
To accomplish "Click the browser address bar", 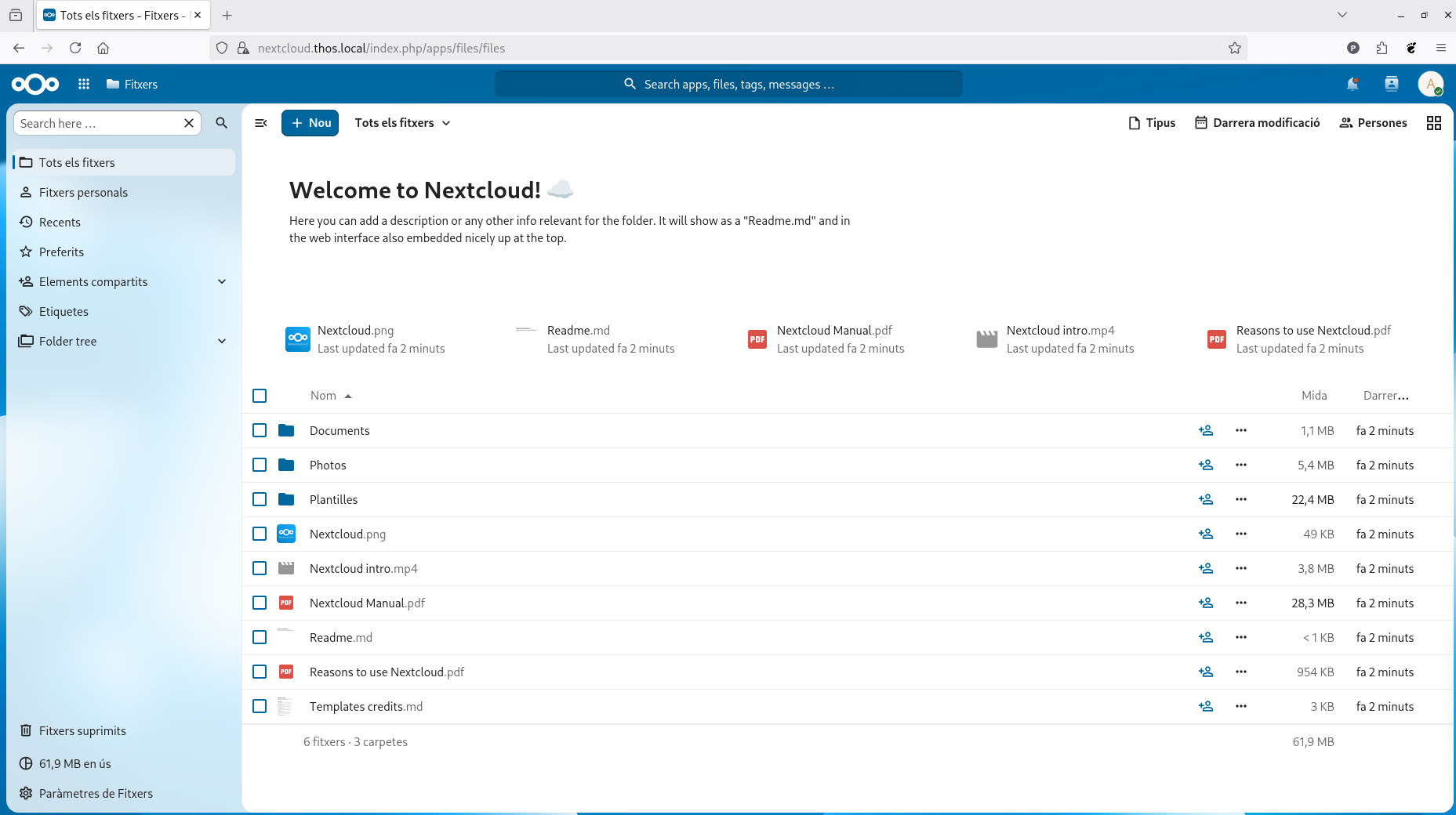I will (x=728, y=48).
